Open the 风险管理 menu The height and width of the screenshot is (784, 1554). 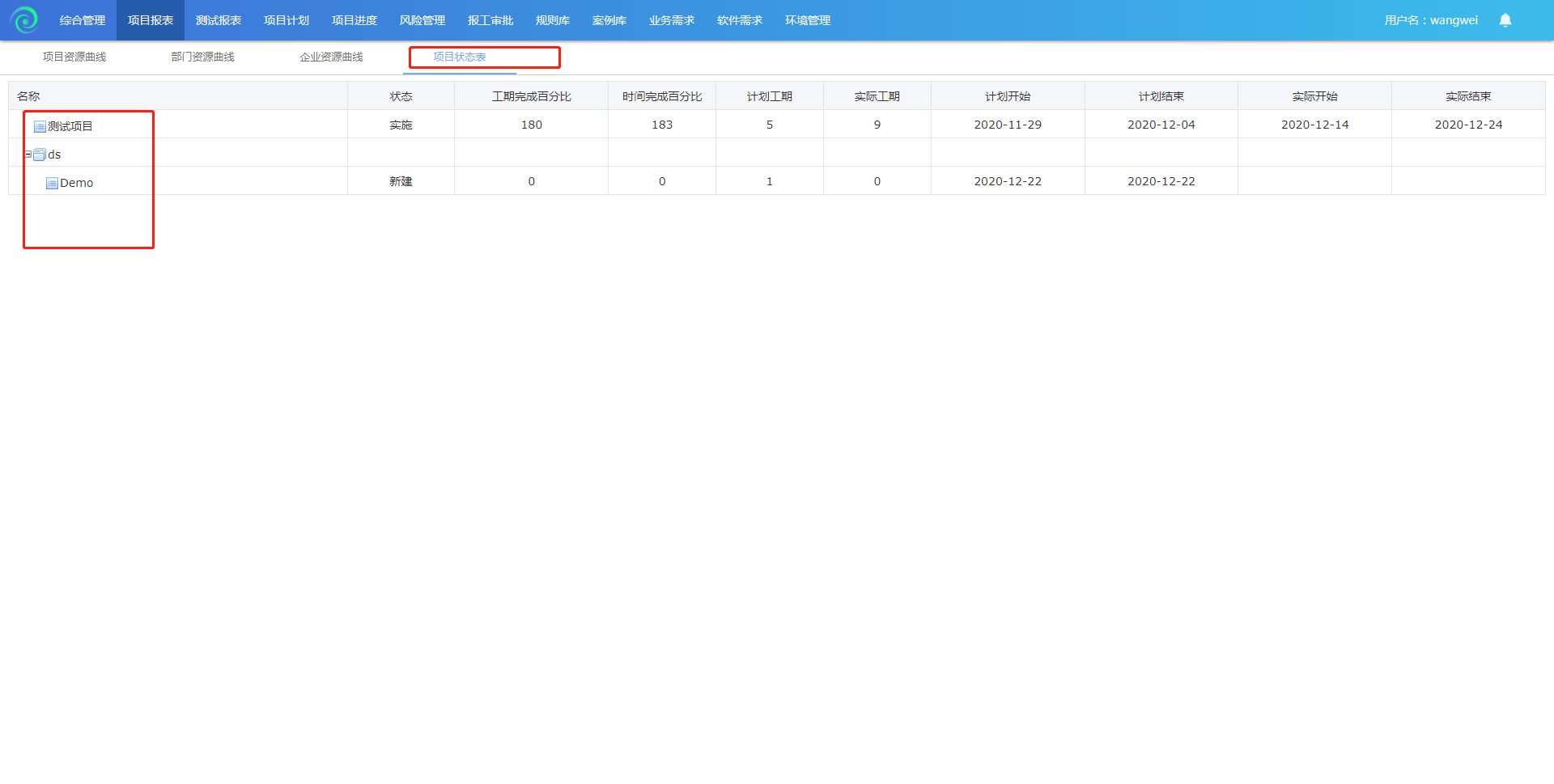click(422, 20)
